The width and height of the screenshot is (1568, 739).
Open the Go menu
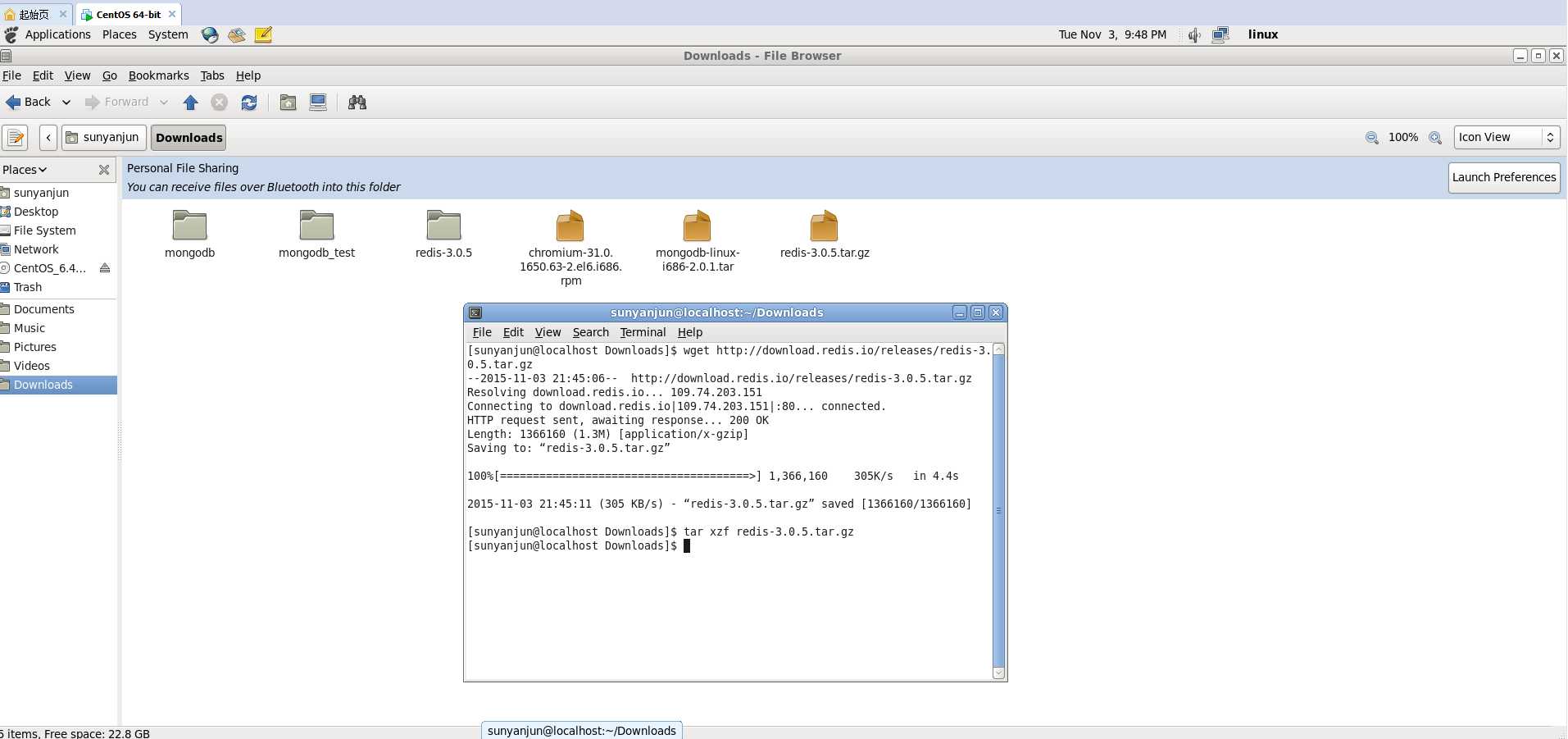pyautogui.click(x=110, y=75)
